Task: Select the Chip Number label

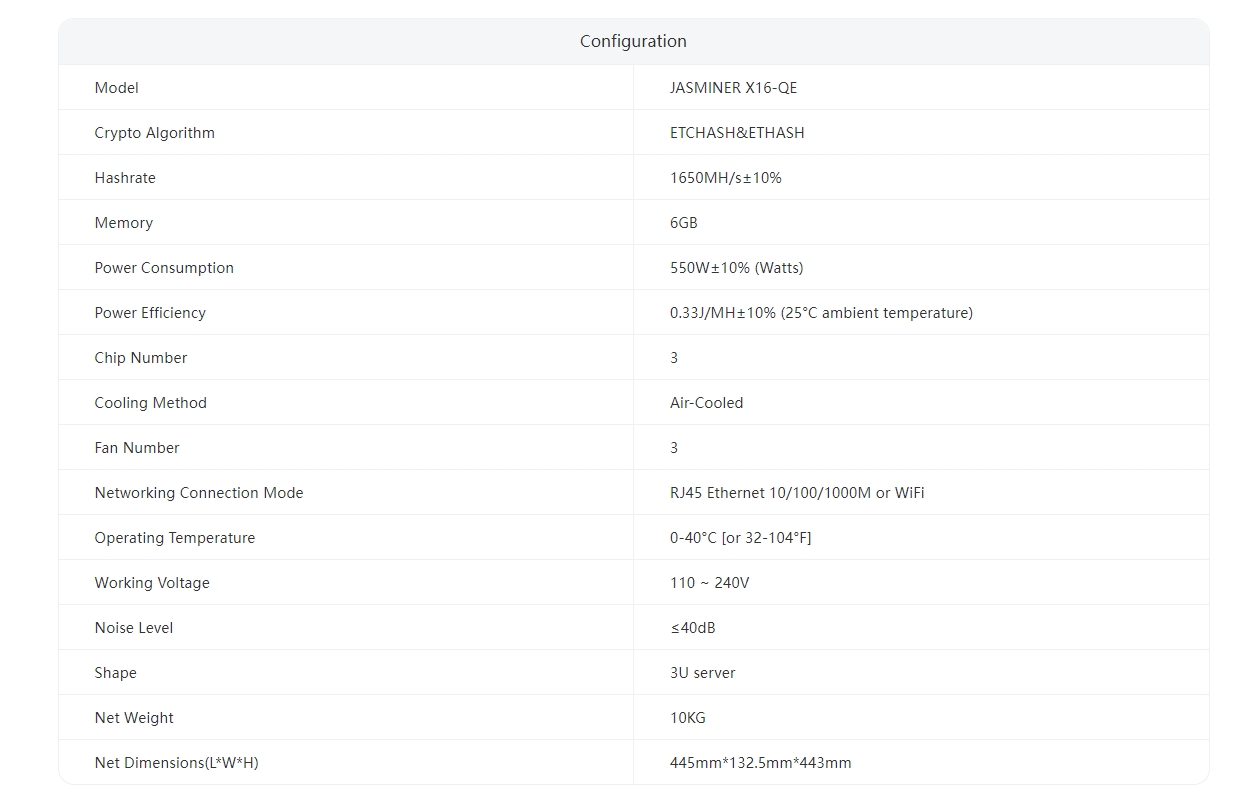Action: click(140, 358)
